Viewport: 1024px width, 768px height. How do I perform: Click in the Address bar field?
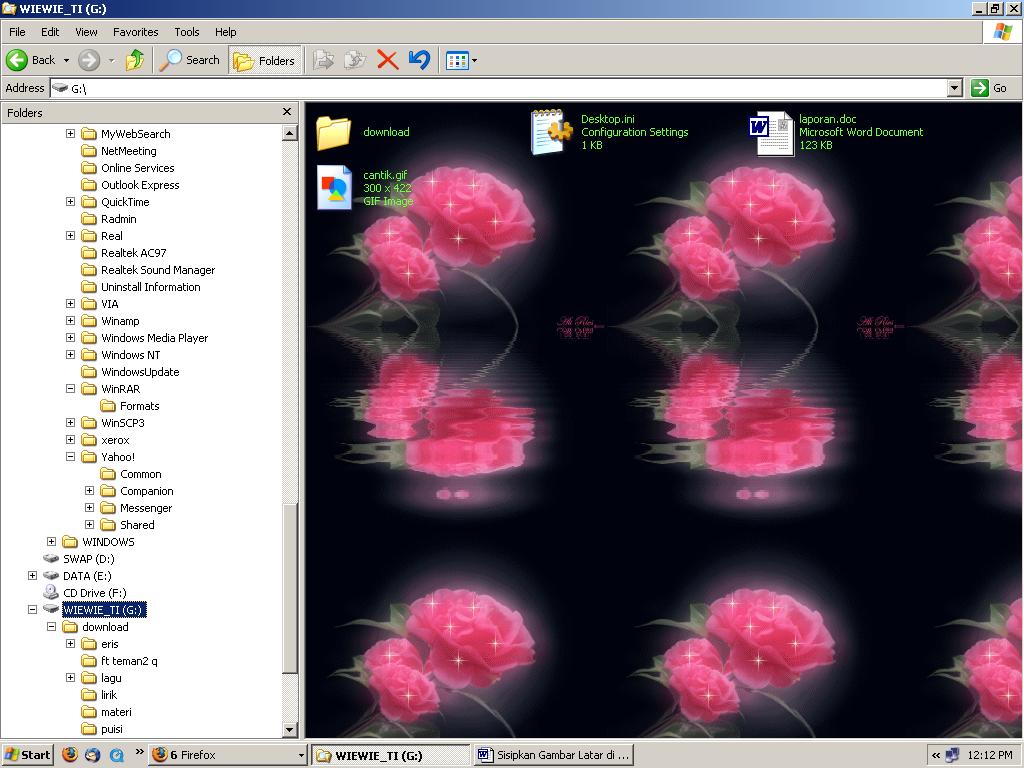(x=499, y=88)
